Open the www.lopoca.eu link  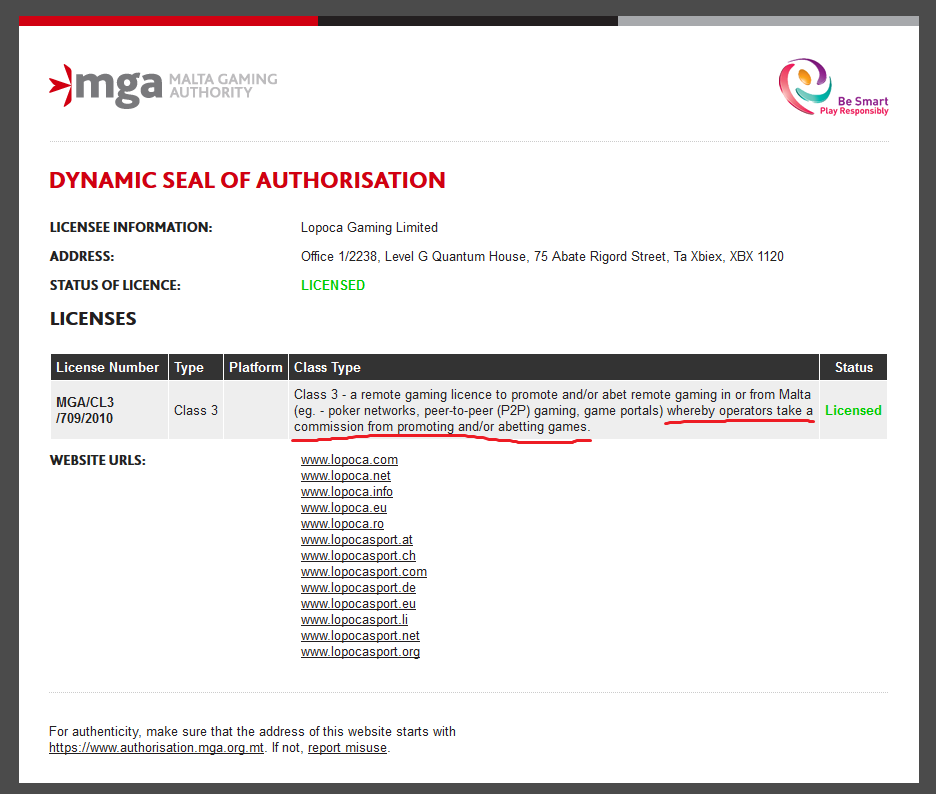[x=344, y=508]
